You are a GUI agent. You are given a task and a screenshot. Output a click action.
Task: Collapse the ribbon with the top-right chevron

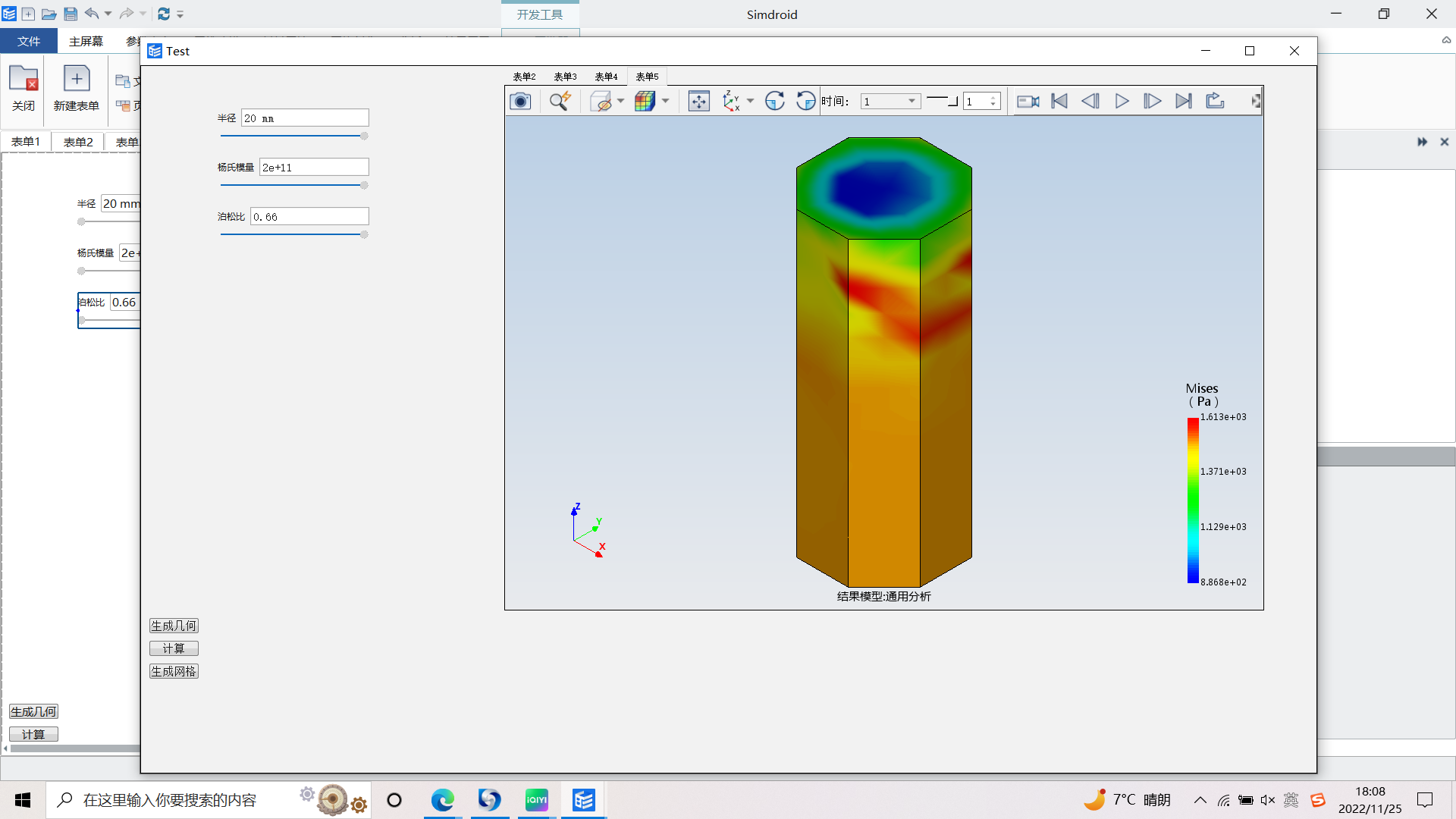click(x=1446, y=40)
